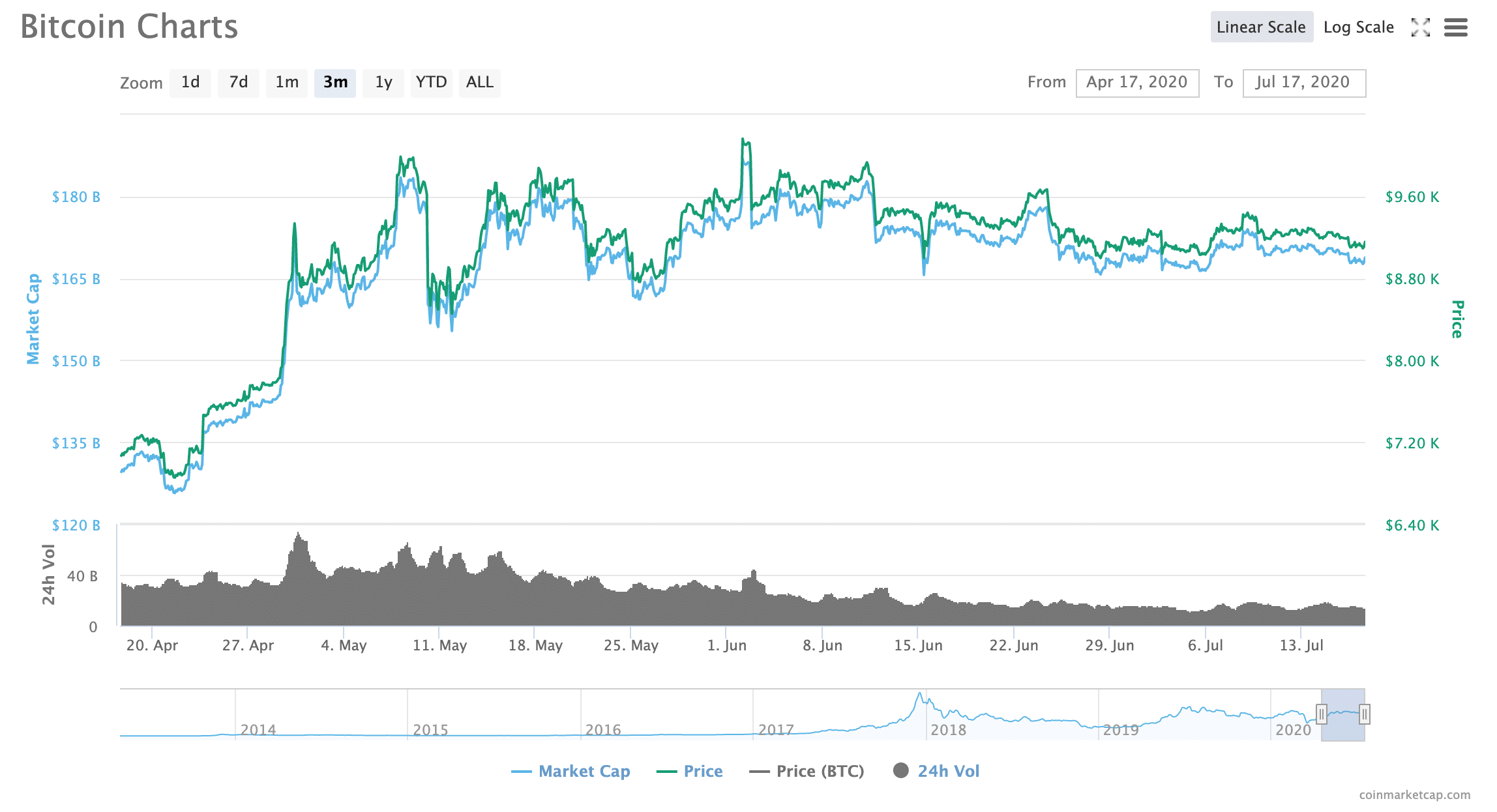The height and width of the screenshot is (812, 1497).
Task: Set zoom to 1m
Action: coord(287,83)
